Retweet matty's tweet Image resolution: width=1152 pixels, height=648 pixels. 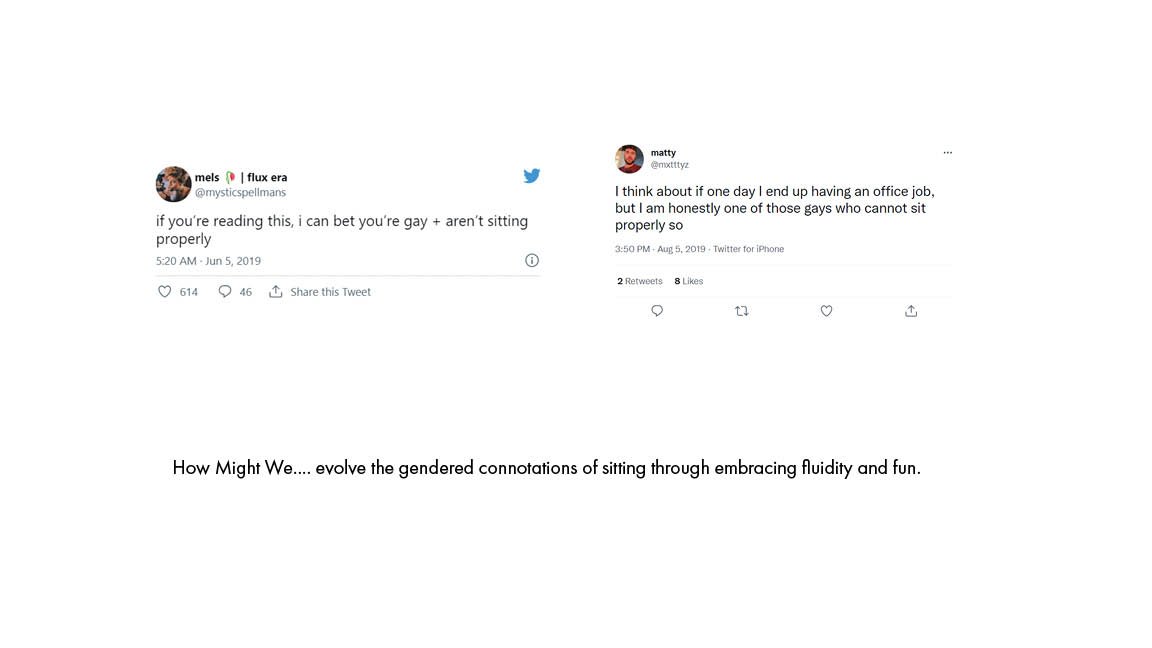[x=741, y=311]
